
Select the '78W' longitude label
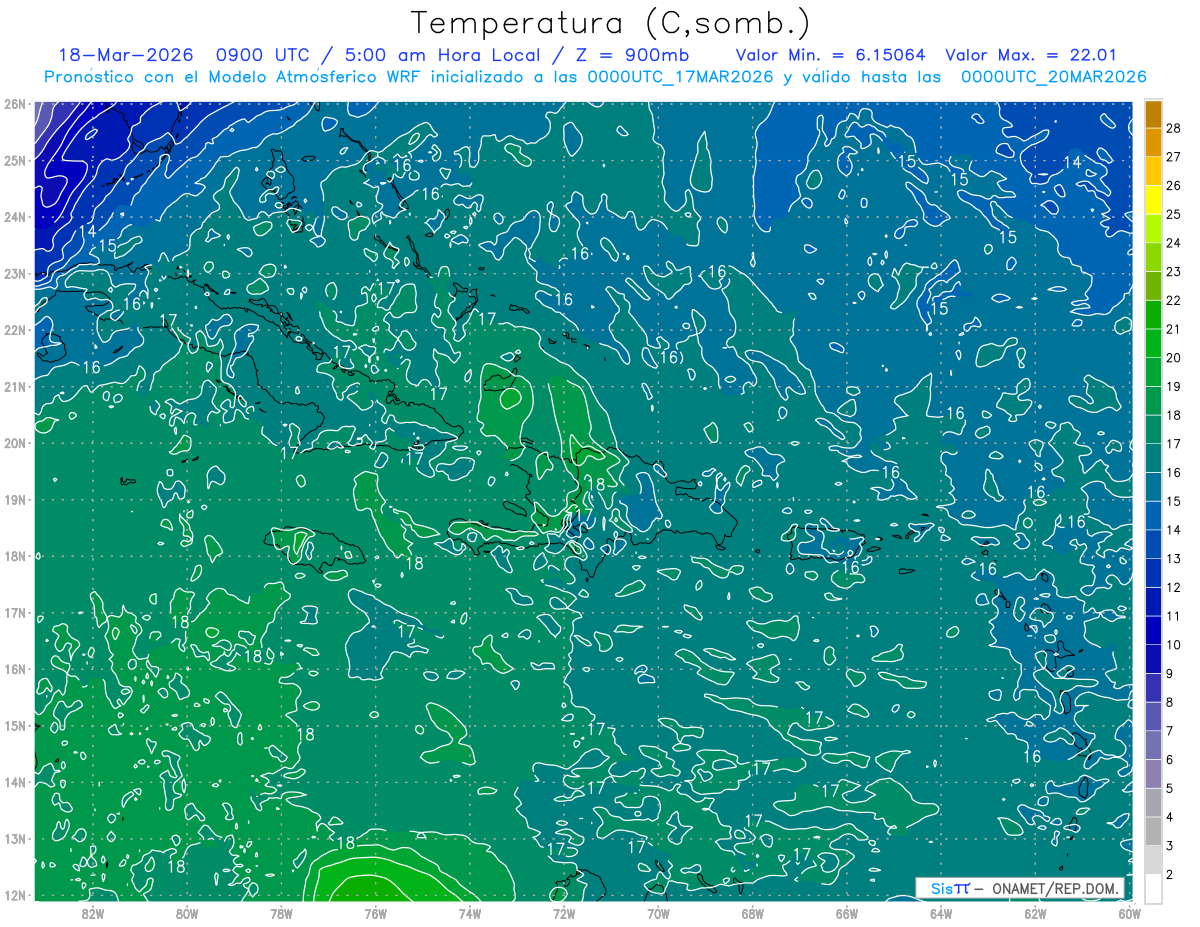[x=281, y=913]
